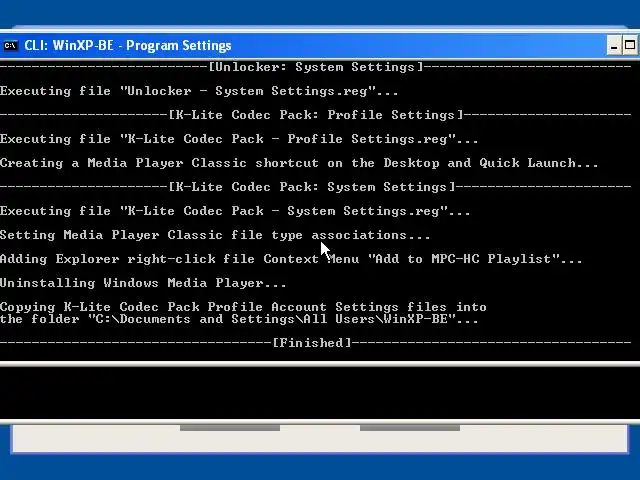Select the title bar text 'CLI: WinXP-BE - Program Settings'

(128, 45)
